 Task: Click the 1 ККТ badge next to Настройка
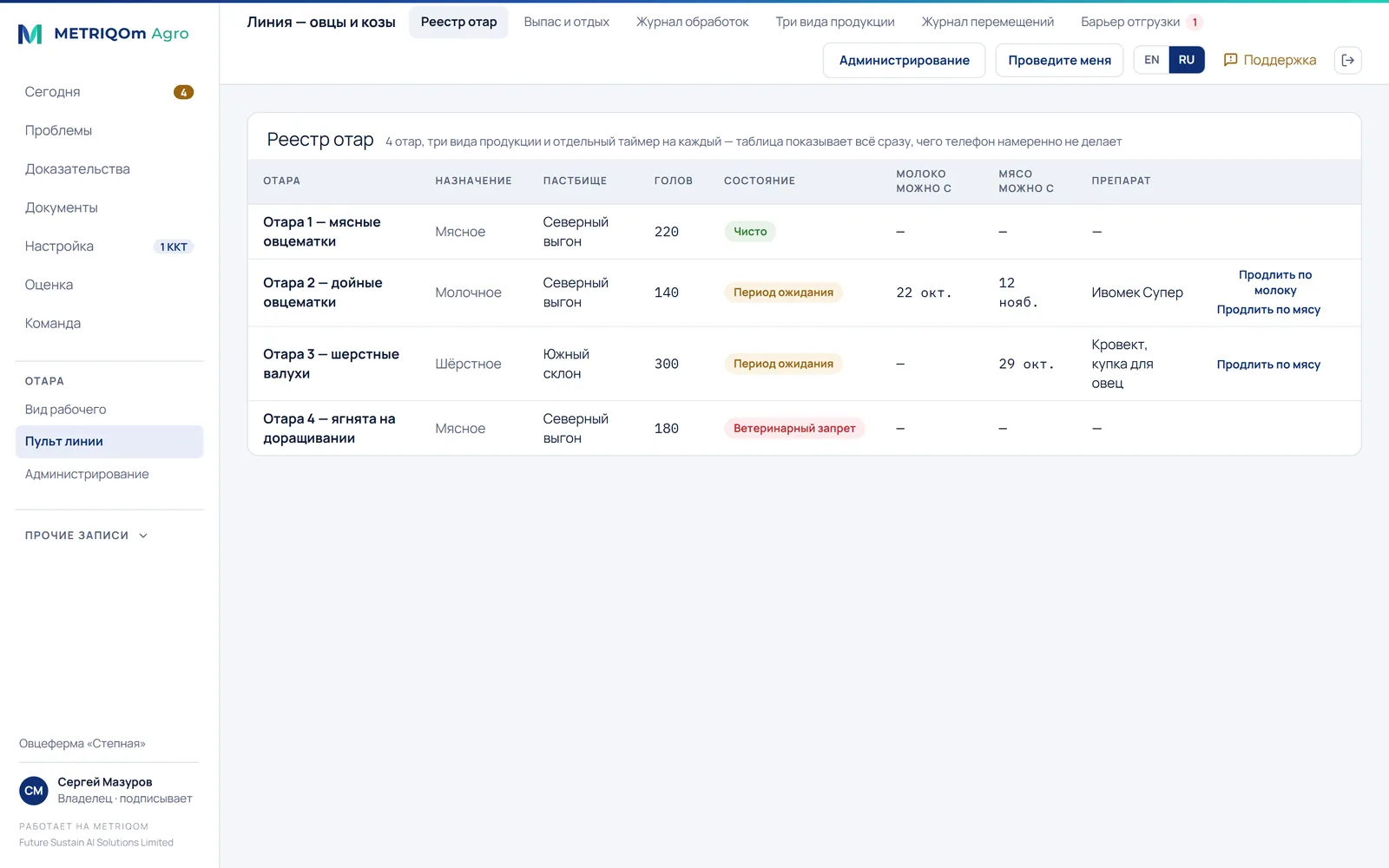(x=174, y=247)
